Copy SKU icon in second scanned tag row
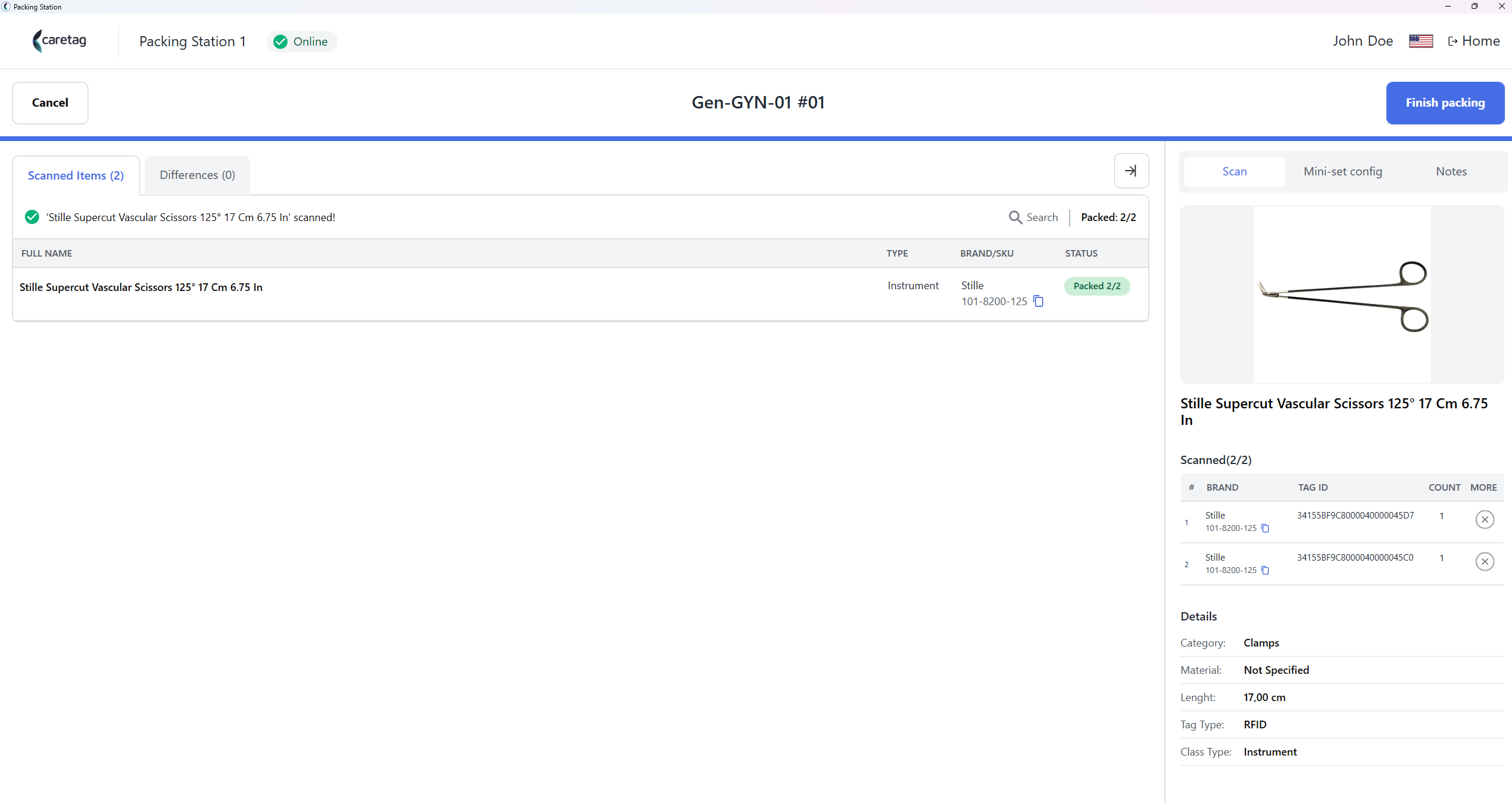 [x=1265, y=570]
